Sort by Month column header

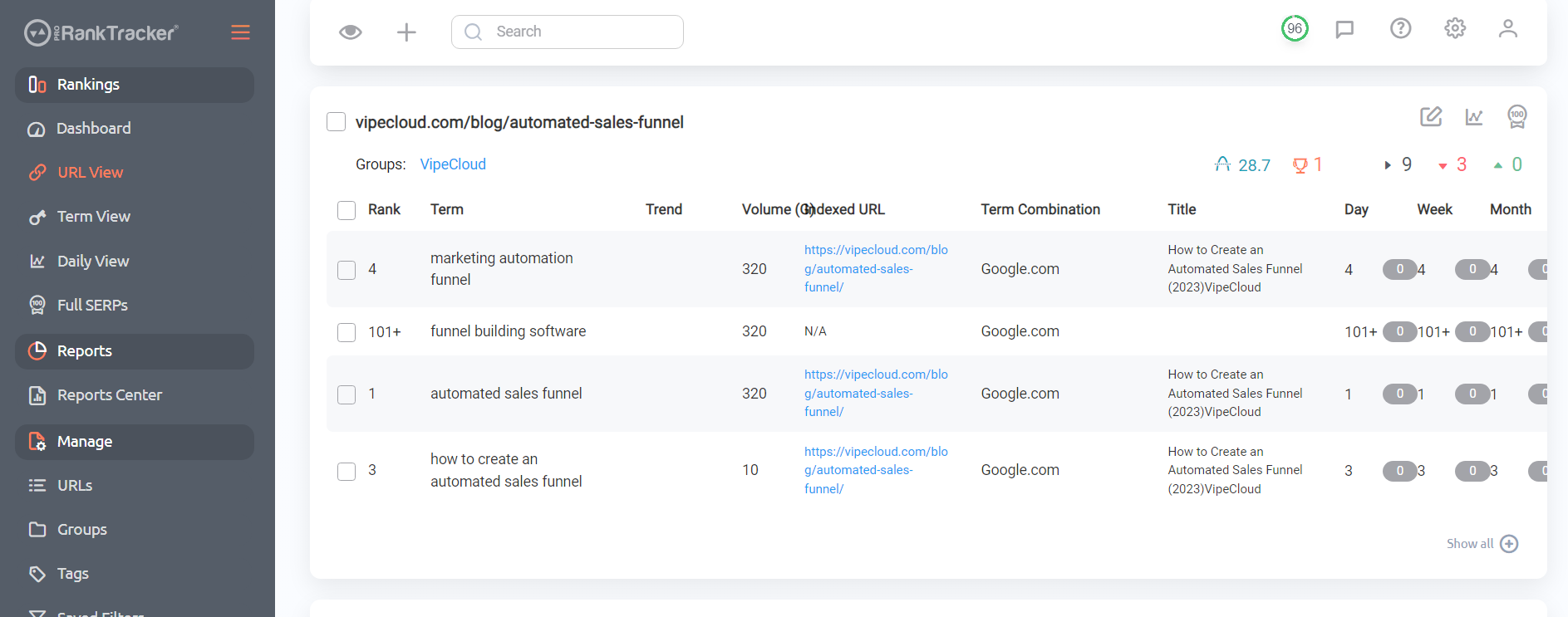tap(1511, 209)
